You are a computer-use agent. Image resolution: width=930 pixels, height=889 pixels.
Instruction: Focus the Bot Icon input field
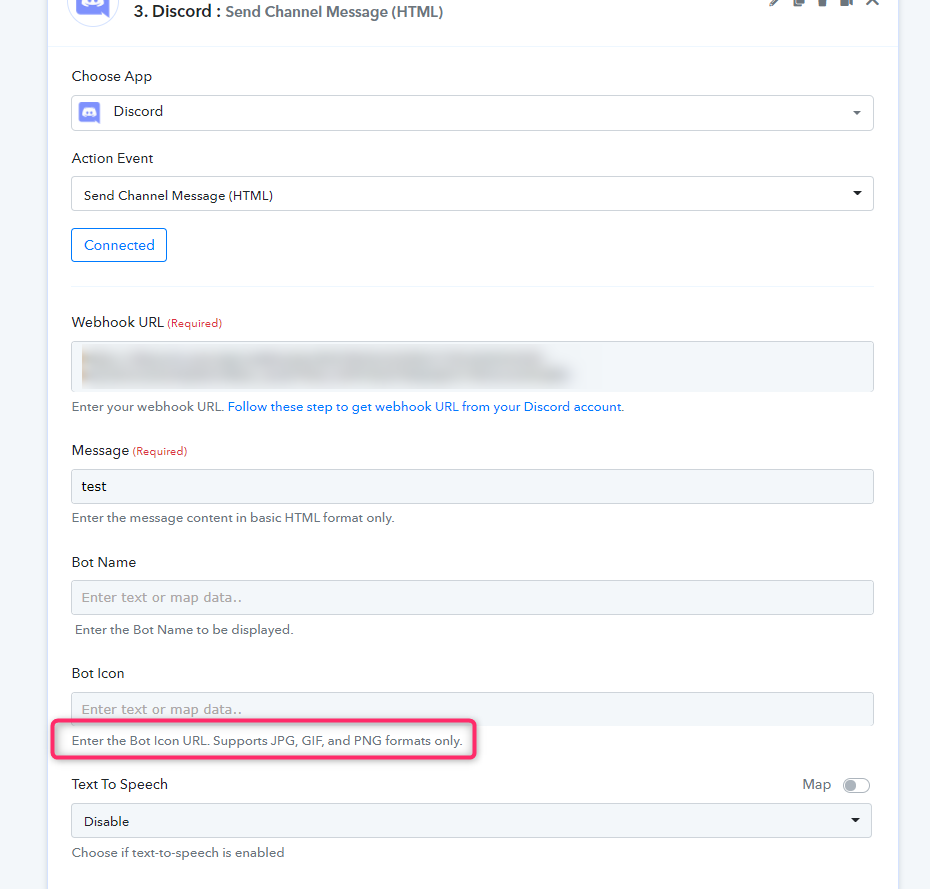click(x=472, y=709)
